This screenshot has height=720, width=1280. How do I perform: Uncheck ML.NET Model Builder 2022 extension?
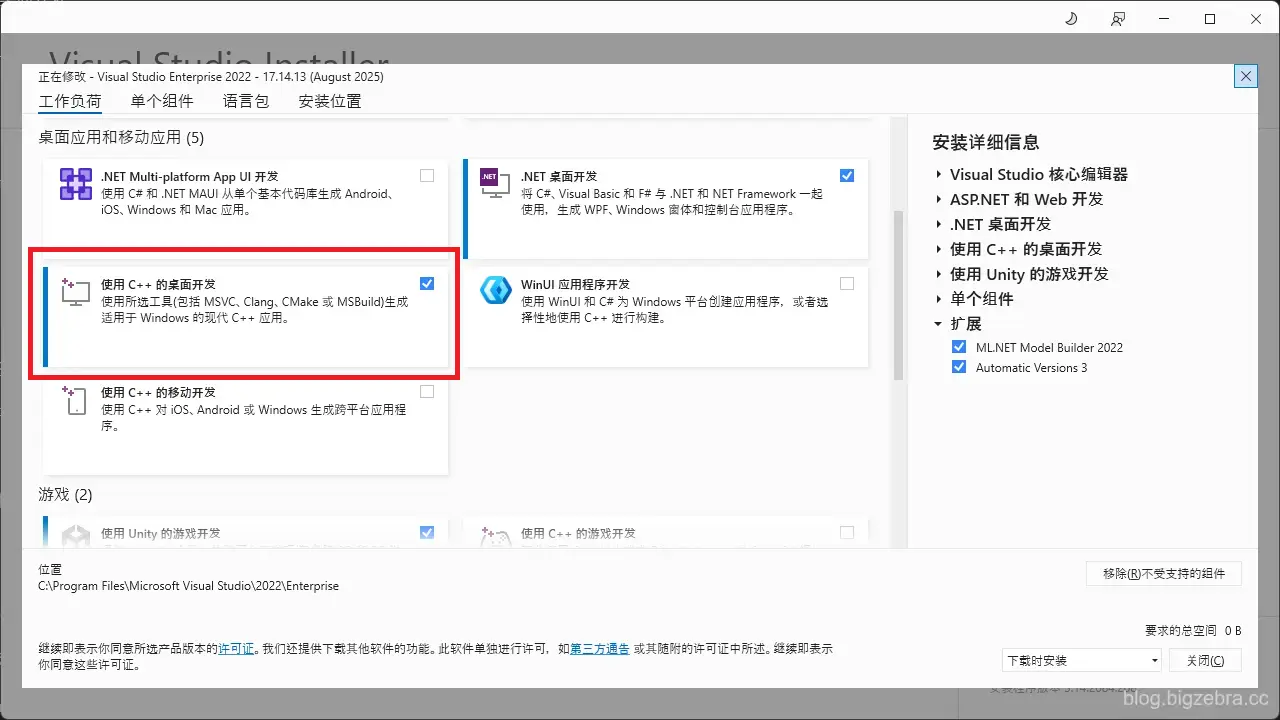click(x=958, y=347)
